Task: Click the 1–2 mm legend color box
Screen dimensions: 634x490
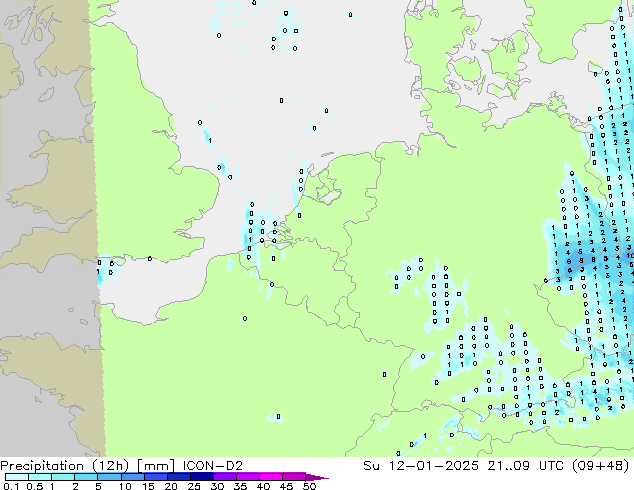Action: click(x=63, y=477)
